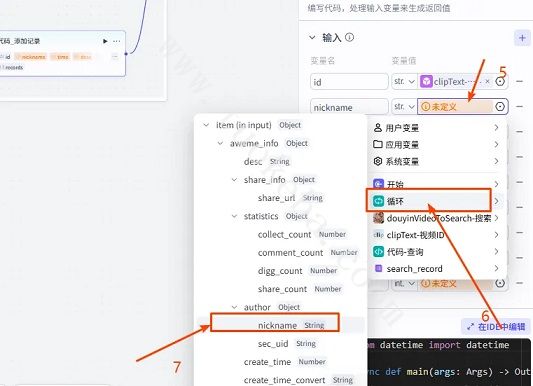
Task: Open clipText-视频ID node variables
Action: click(437, 235)
